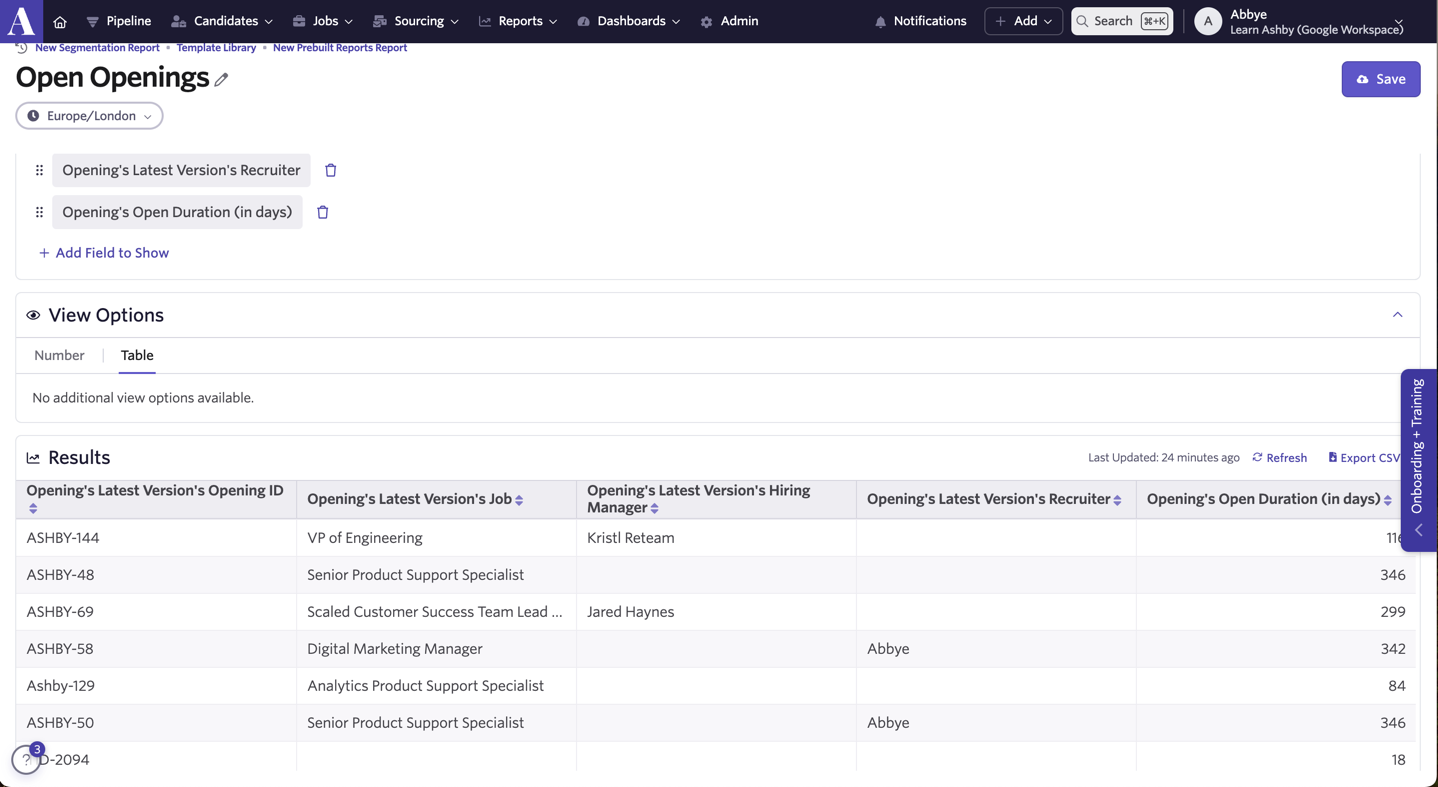The height and width of the screenshot is (787, 1438).
Task: Go to the home icon
Action: coord(60,21)
